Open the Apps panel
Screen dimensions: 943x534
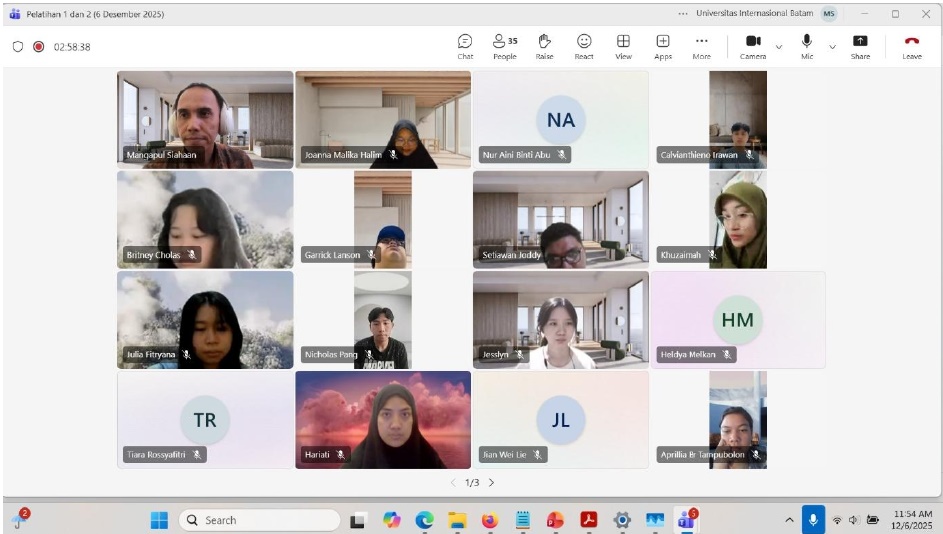[663, 46]
